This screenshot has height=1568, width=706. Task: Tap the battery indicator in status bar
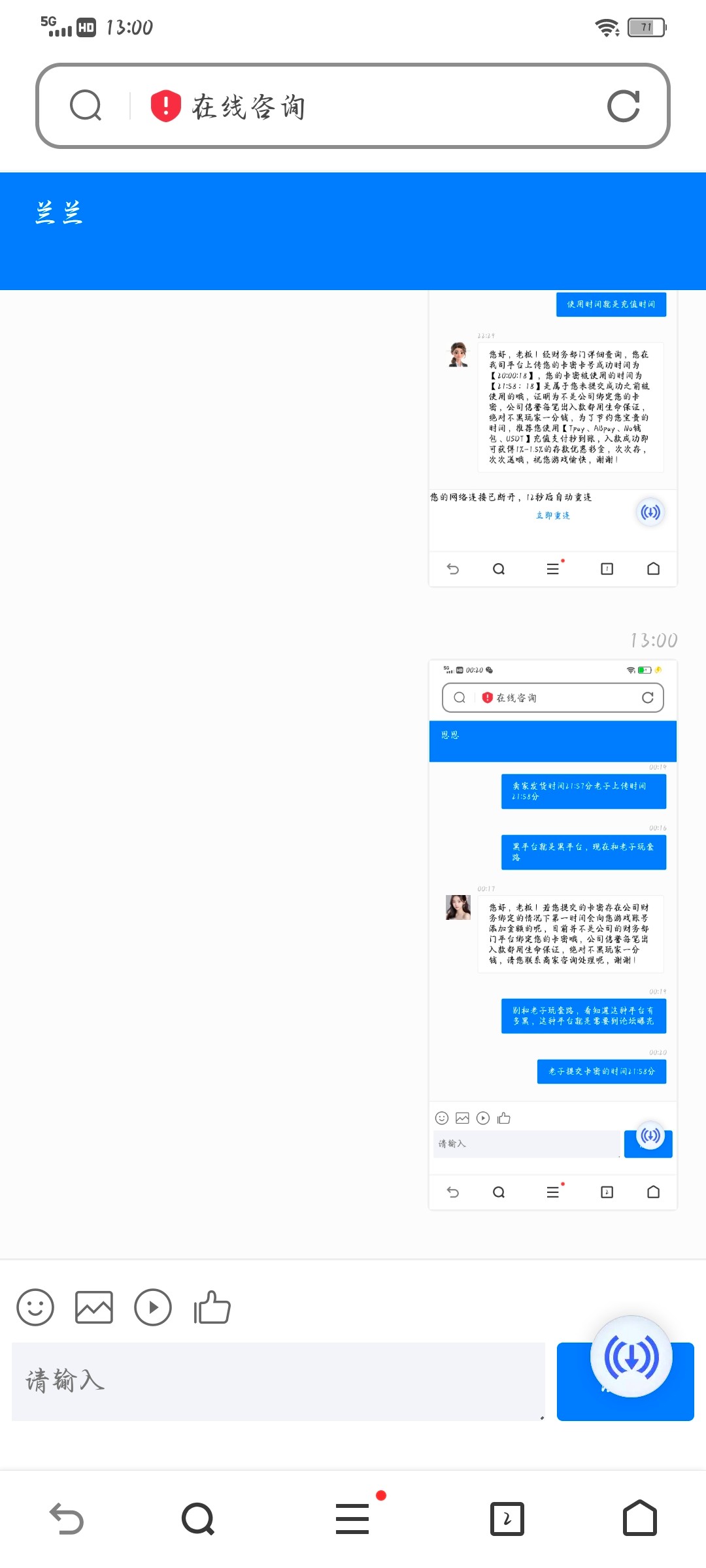pos(647,27)
